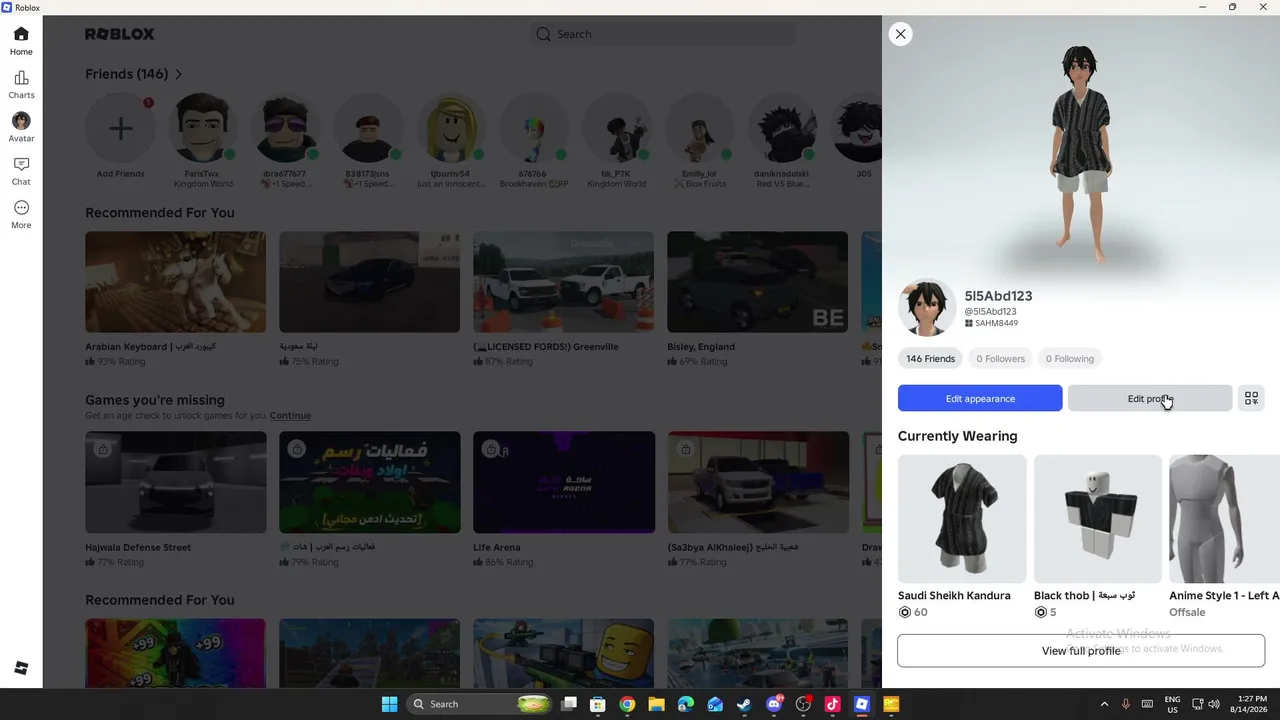Screen dimensions: 1280x720
Task: Open the Saudi Sheikh Kandura item
Action: pyautogui.click(x=962, y=537)
